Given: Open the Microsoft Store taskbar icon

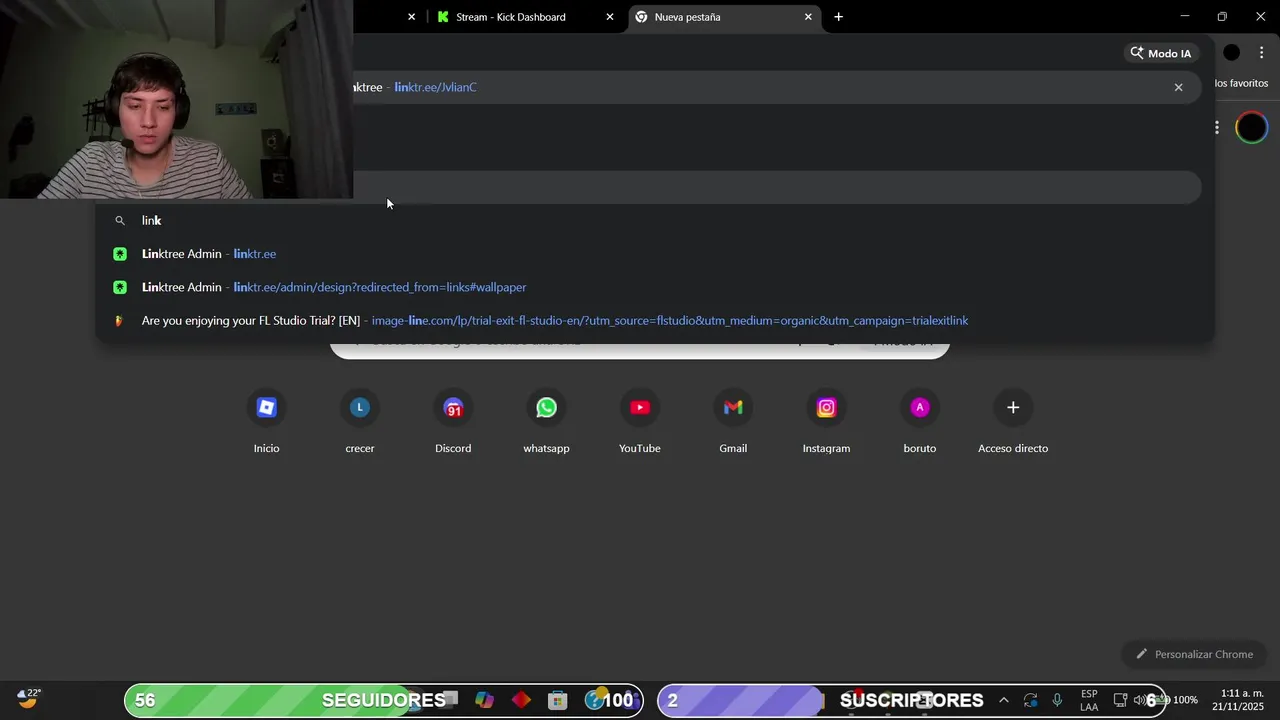Looking at the screenshot, I should (558, 700).
